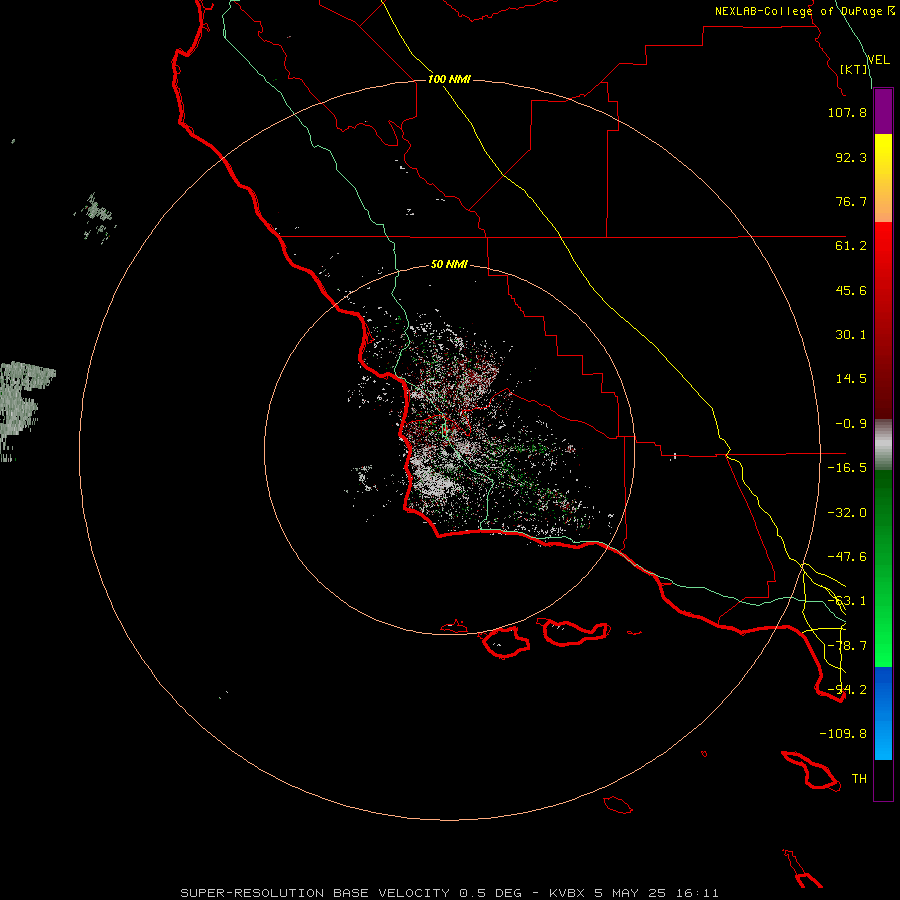Click the 45.6 velocity scale value
900x900 pixels.
click(851, 290)
